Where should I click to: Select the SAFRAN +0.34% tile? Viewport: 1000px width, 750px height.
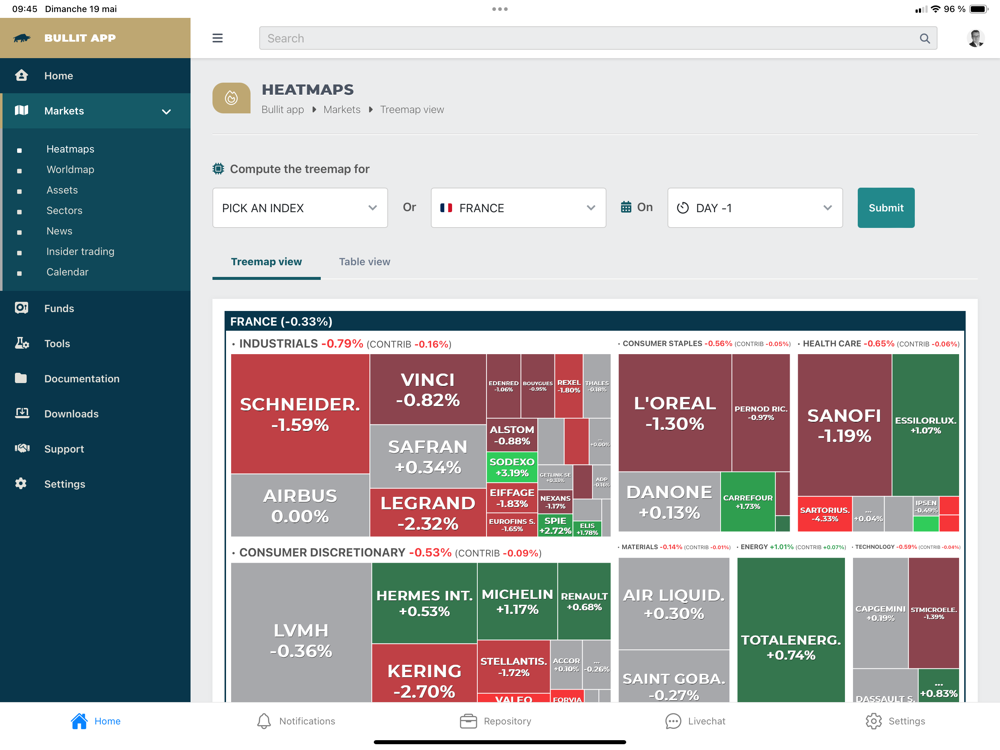428,457
